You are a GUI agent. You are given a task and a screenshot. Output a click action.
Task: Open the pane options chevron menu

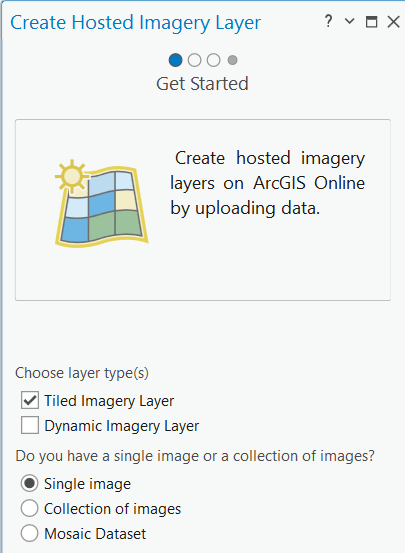(x=349, y=21)
